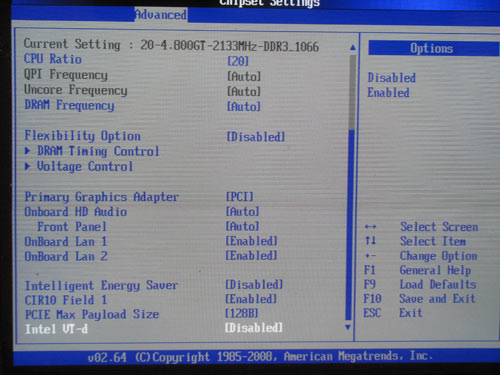Click Select Screen help entry

(439, 227)
